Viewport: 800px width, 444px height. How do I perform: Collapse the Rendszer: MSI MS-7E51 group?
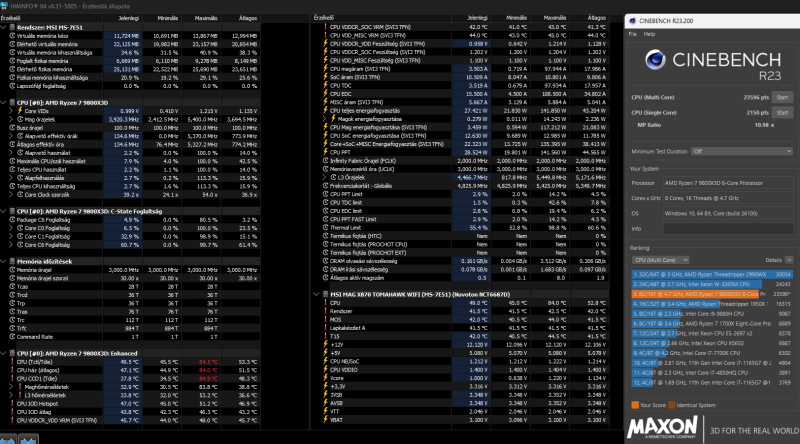click(x=4, y=28)
